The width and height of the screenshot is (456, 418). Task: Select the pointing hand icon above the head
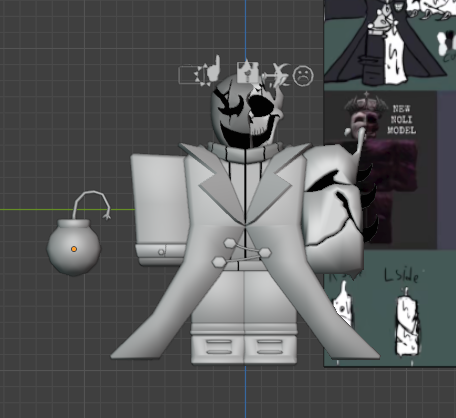point(214,69)
